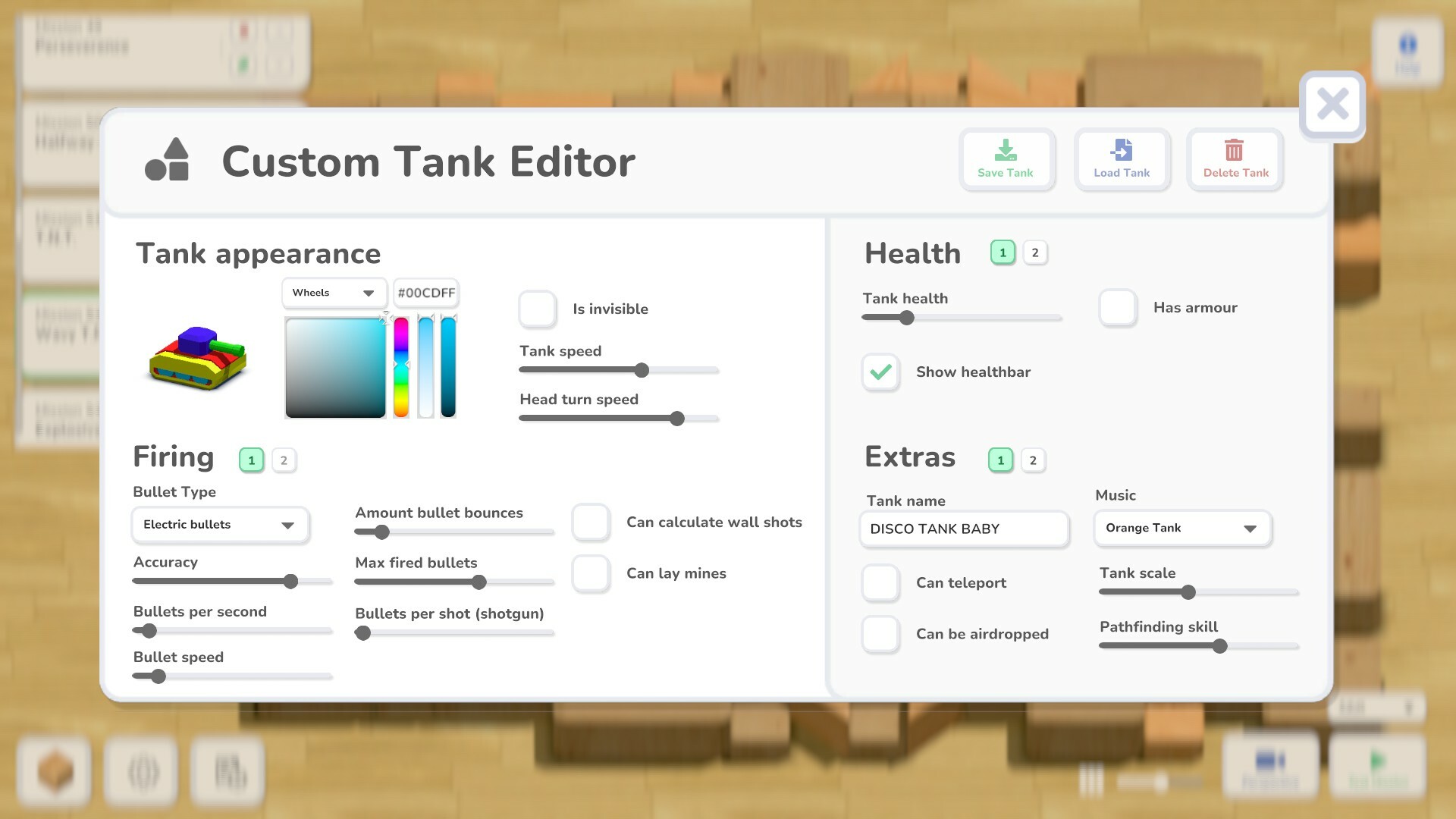Switch to Health page 2
The image size is (1456, 819).
pos(1035,253)
